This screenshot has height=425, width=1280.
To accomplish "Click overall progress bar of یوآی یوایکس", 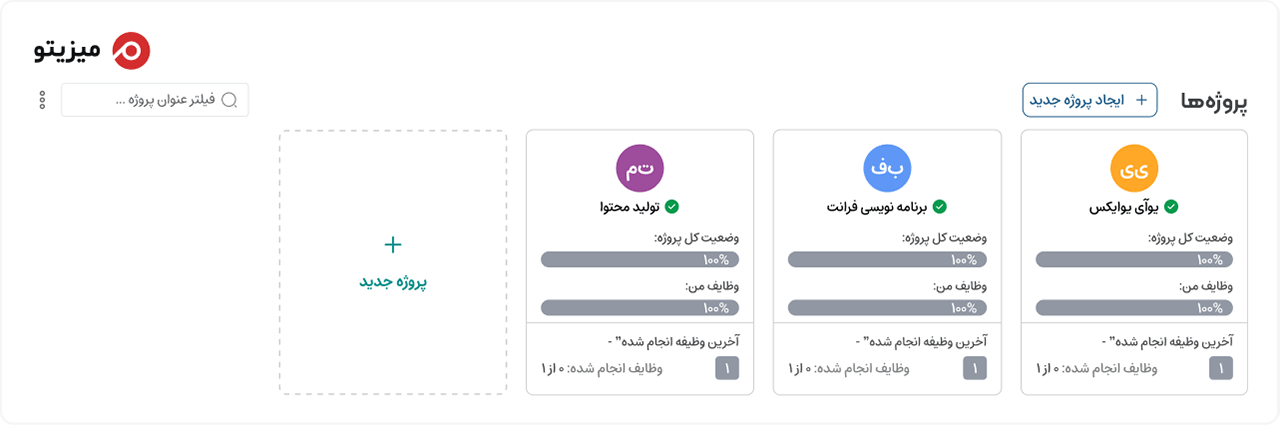I will (1134, 259).
